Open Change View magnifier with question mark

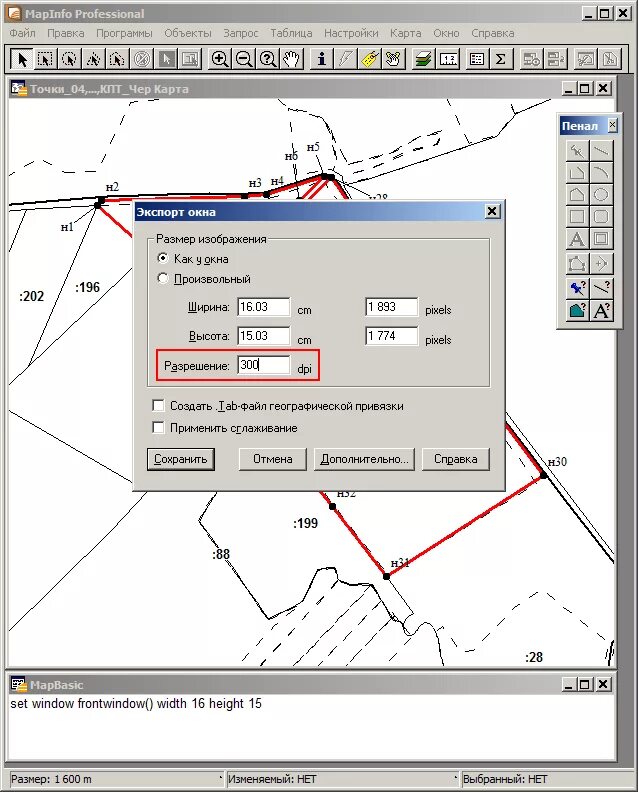point(268,59)
